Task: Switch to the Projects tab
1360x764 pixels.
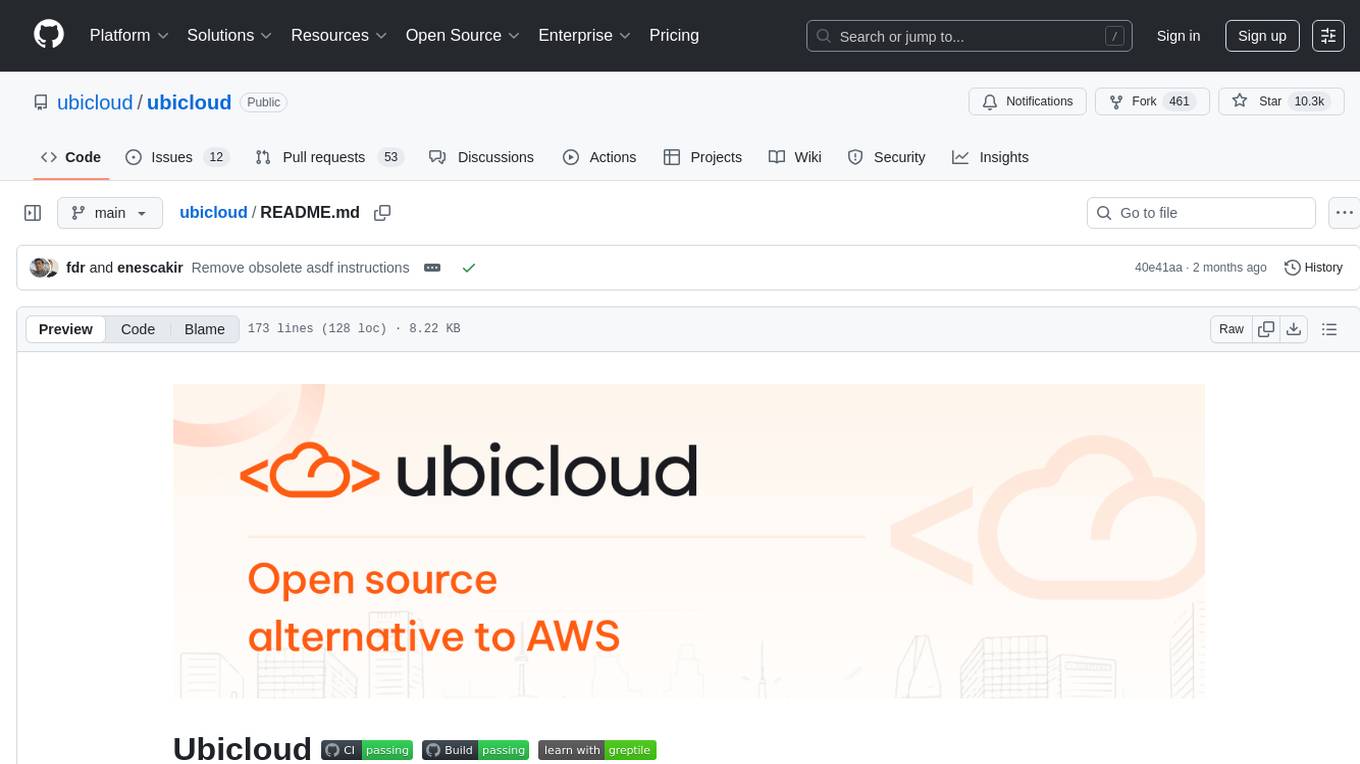Action: pos(702,157)
